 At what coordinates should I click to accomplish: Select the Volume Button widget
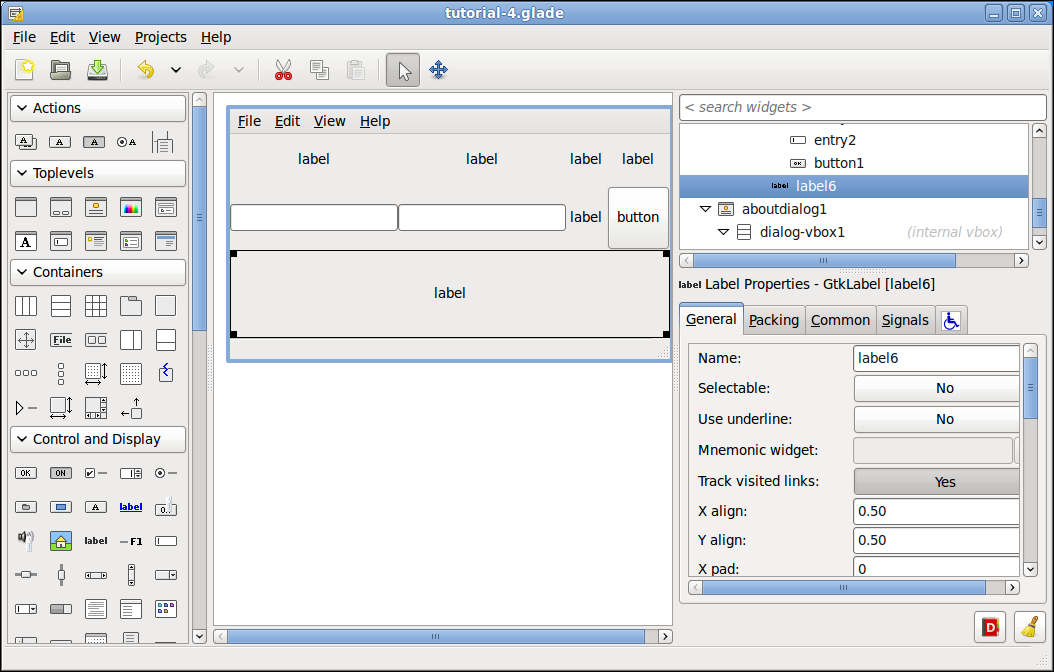[26, 540]
